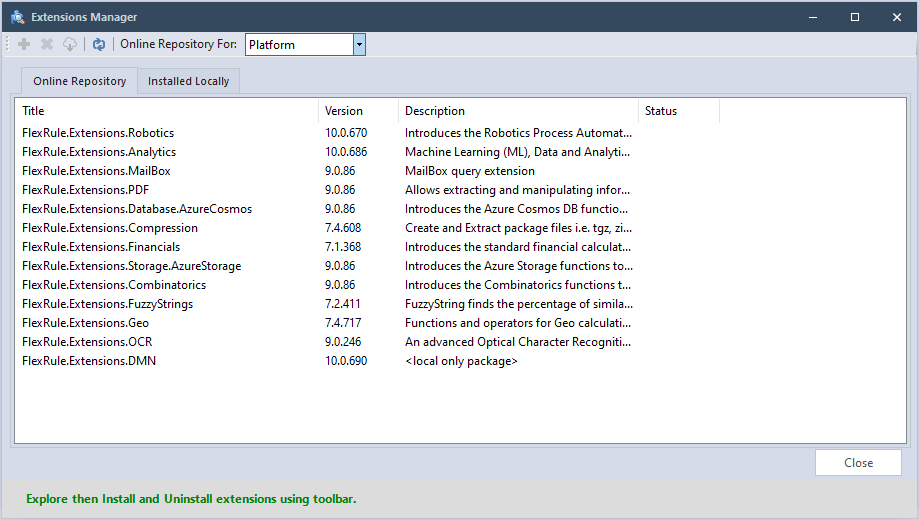The height and width of the screenshot is (520, 919).
Task: Click version 7.4.608 cell
Action: pos(343,228)
